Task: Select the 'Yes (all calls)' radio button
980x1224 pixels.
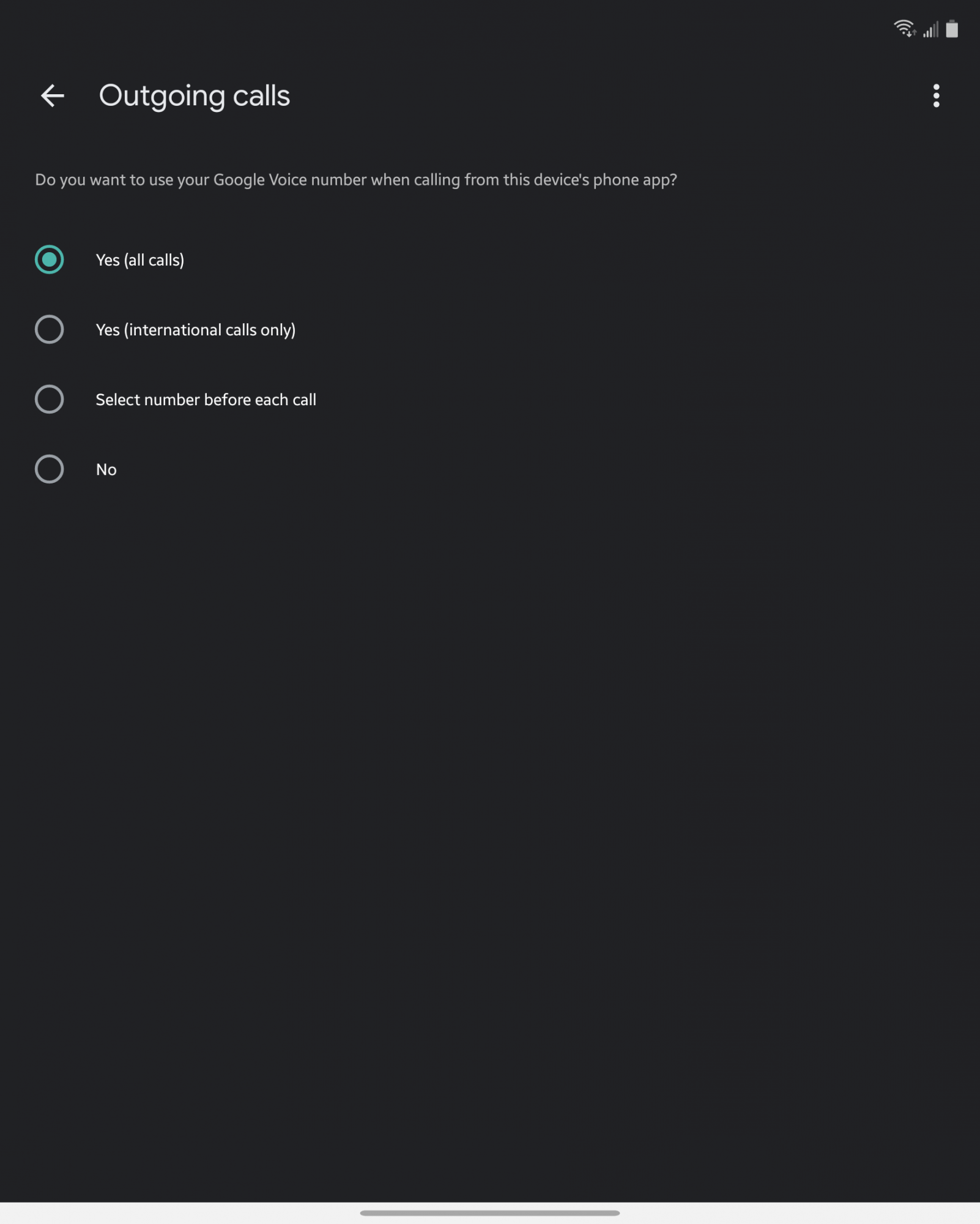Action: point(50,259)
